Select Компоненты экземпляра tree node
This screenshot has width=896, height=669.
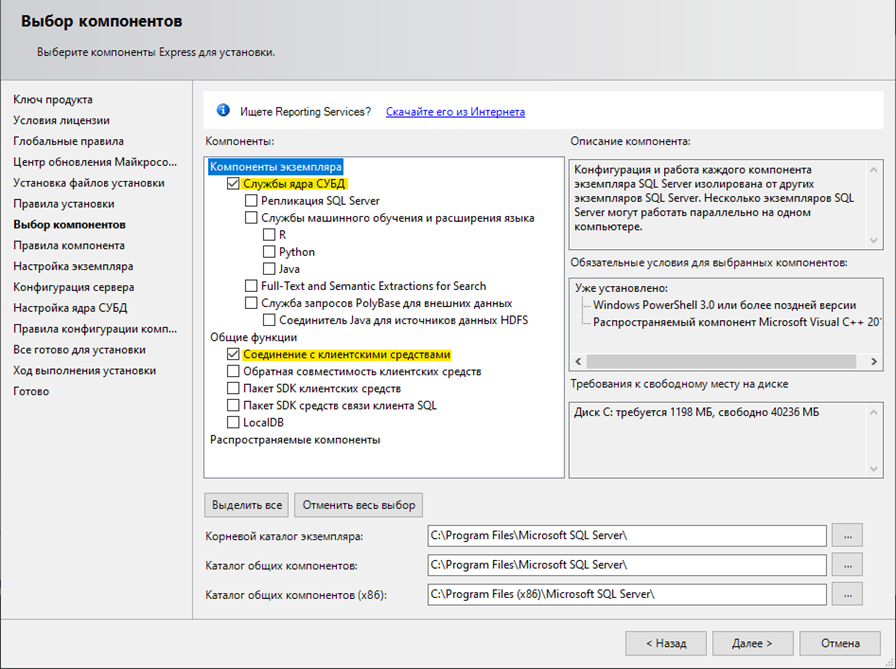275,167
